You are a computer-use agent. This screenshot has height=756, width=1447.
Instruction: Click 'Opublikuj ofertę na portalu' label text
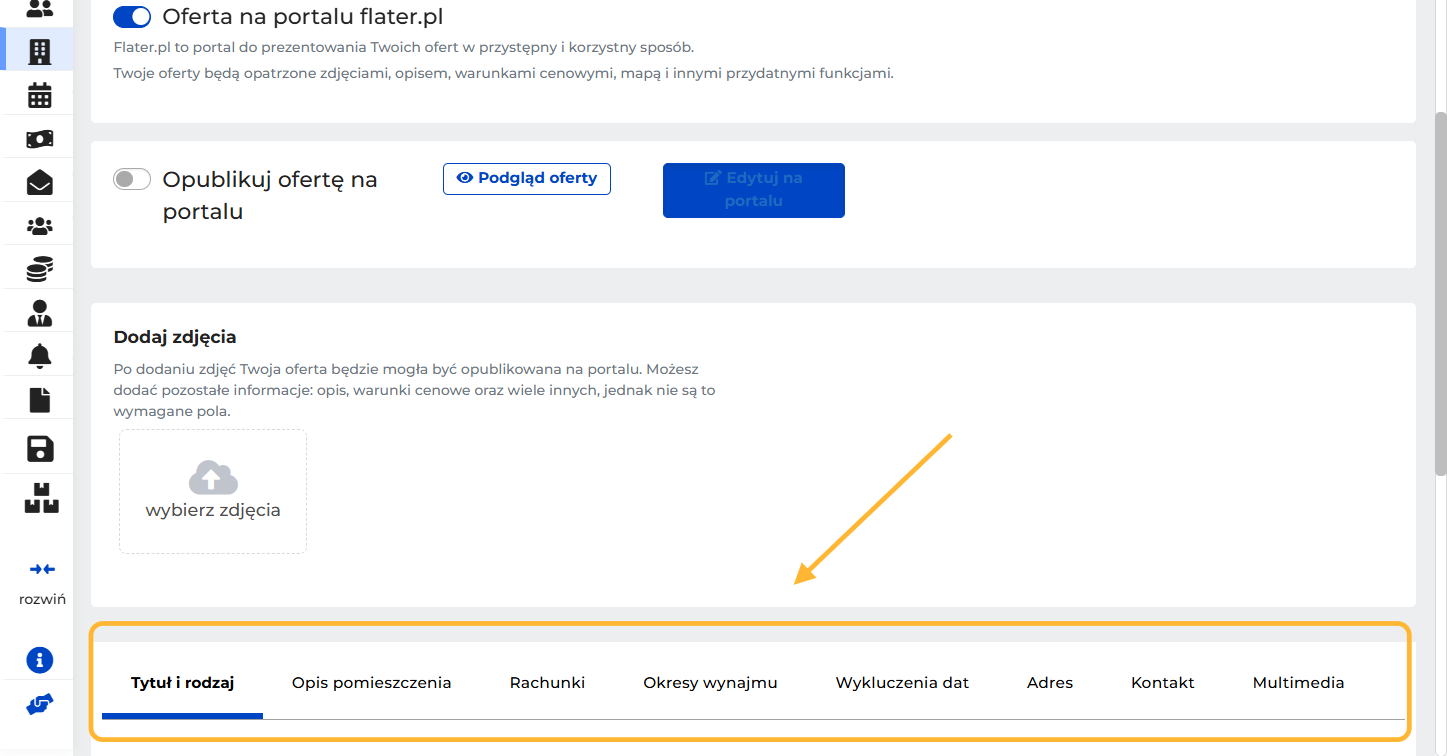coord(270,196)
